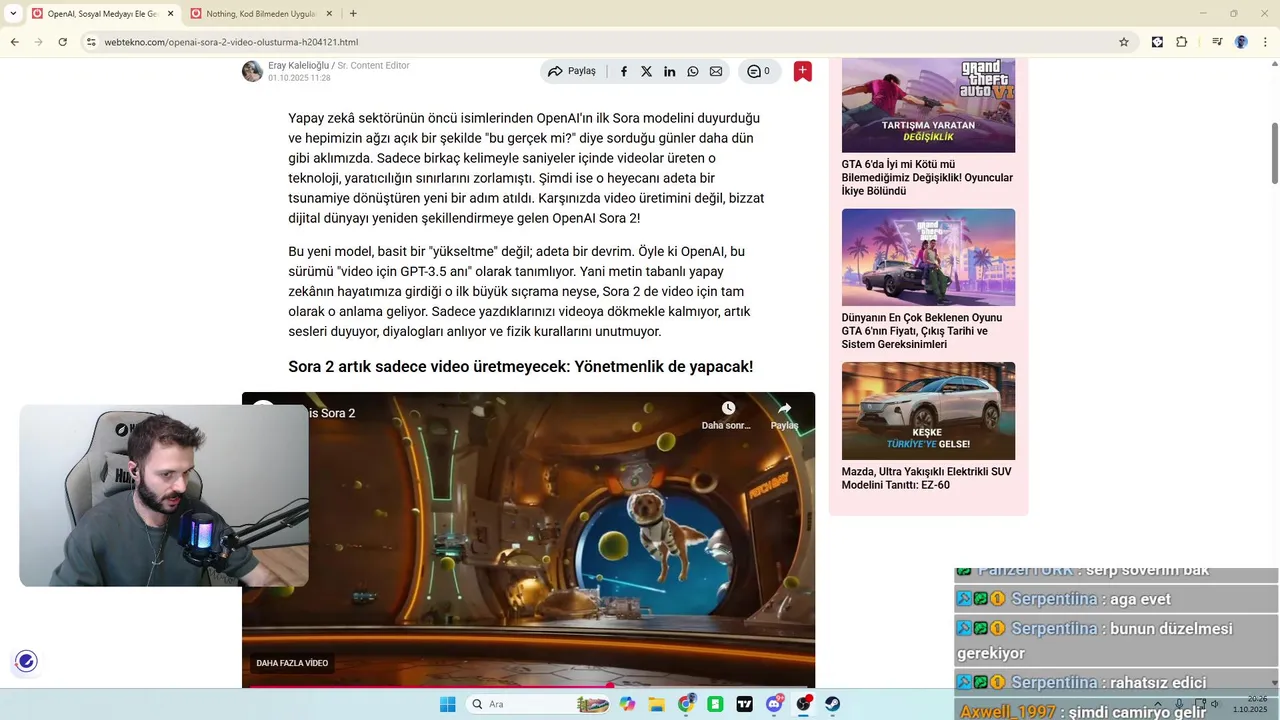Click the Sora 2 artık sadece video heading
Image resolution: width=1280 pixels, height=720 pixels.
[520, 367]
